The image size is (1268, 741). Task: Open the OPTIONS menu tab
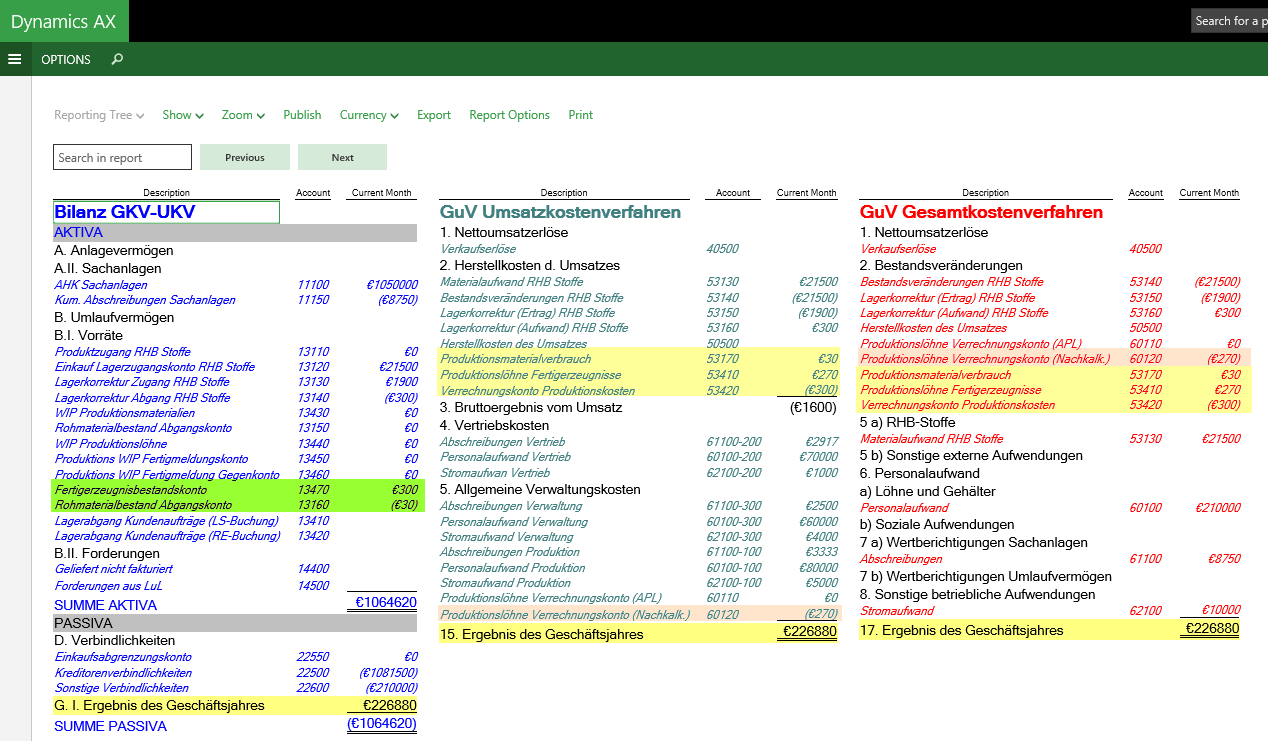[66, 59]
